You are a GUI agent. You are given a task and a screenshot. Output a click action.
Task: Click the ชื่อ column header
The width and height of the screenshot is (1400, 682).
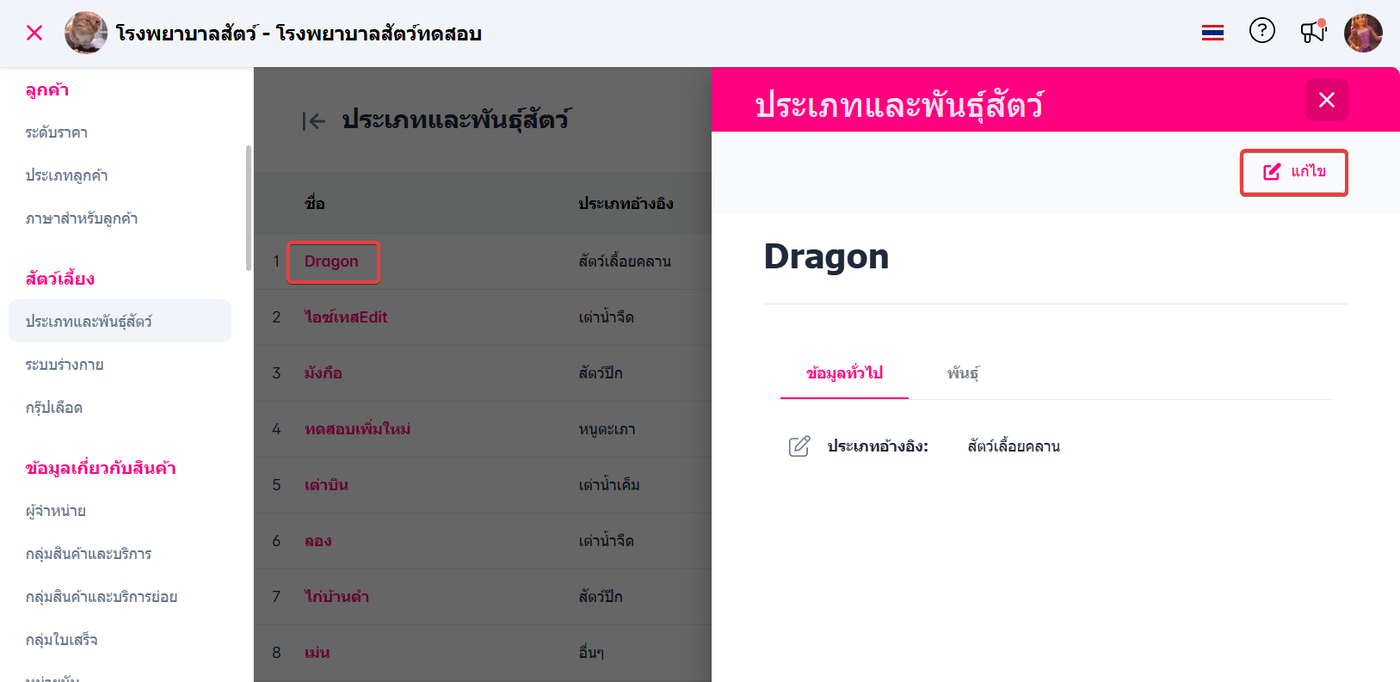click(315, 203)
